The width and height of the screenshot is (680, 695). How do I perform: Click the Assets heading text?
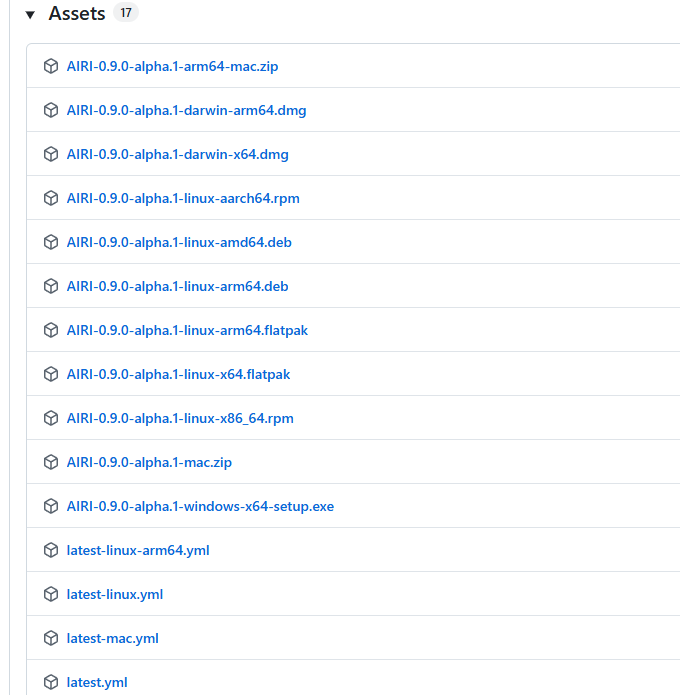(x=77, y=14)
